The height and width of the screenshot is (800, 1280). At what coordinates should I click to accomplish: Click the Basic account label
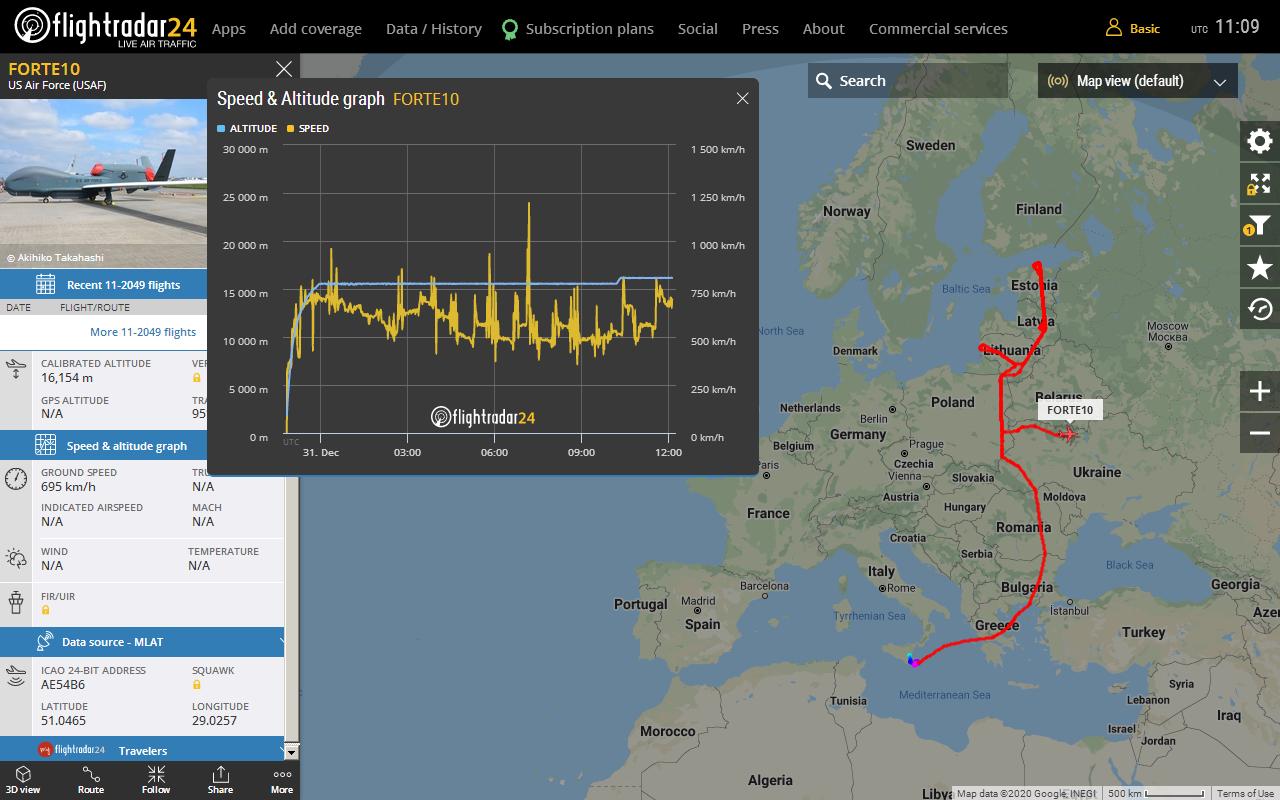tap(1145, 29)
